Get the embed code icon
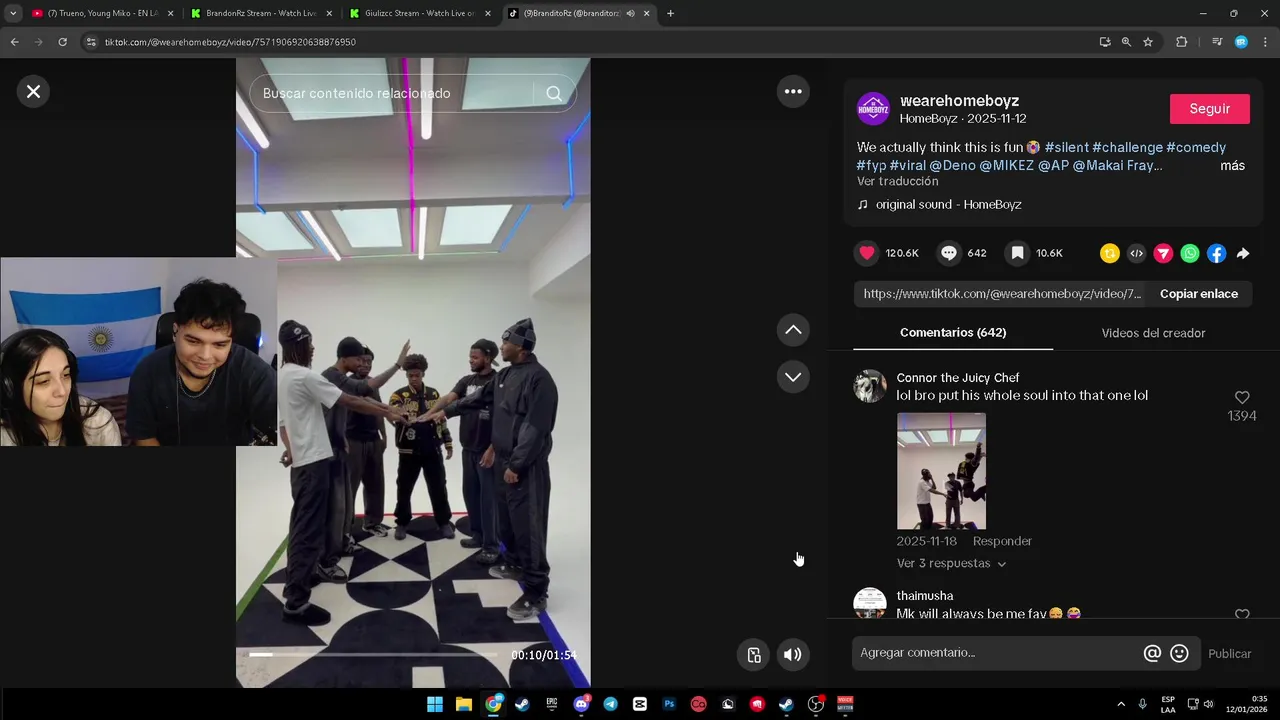The width and height of the screenshot is (1280, 720). point(1136,254)
